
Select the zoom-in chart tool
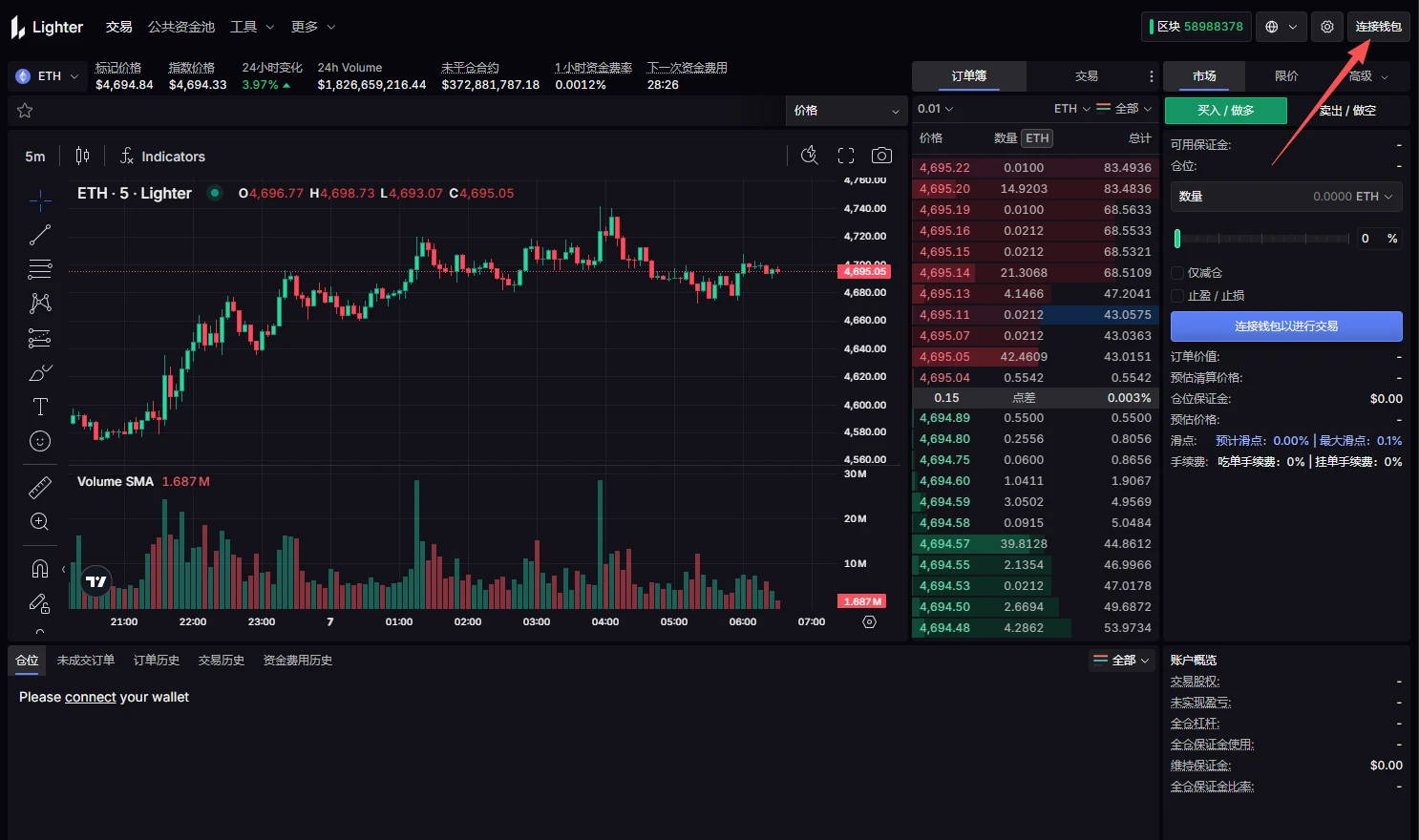(x=39, y=521)
